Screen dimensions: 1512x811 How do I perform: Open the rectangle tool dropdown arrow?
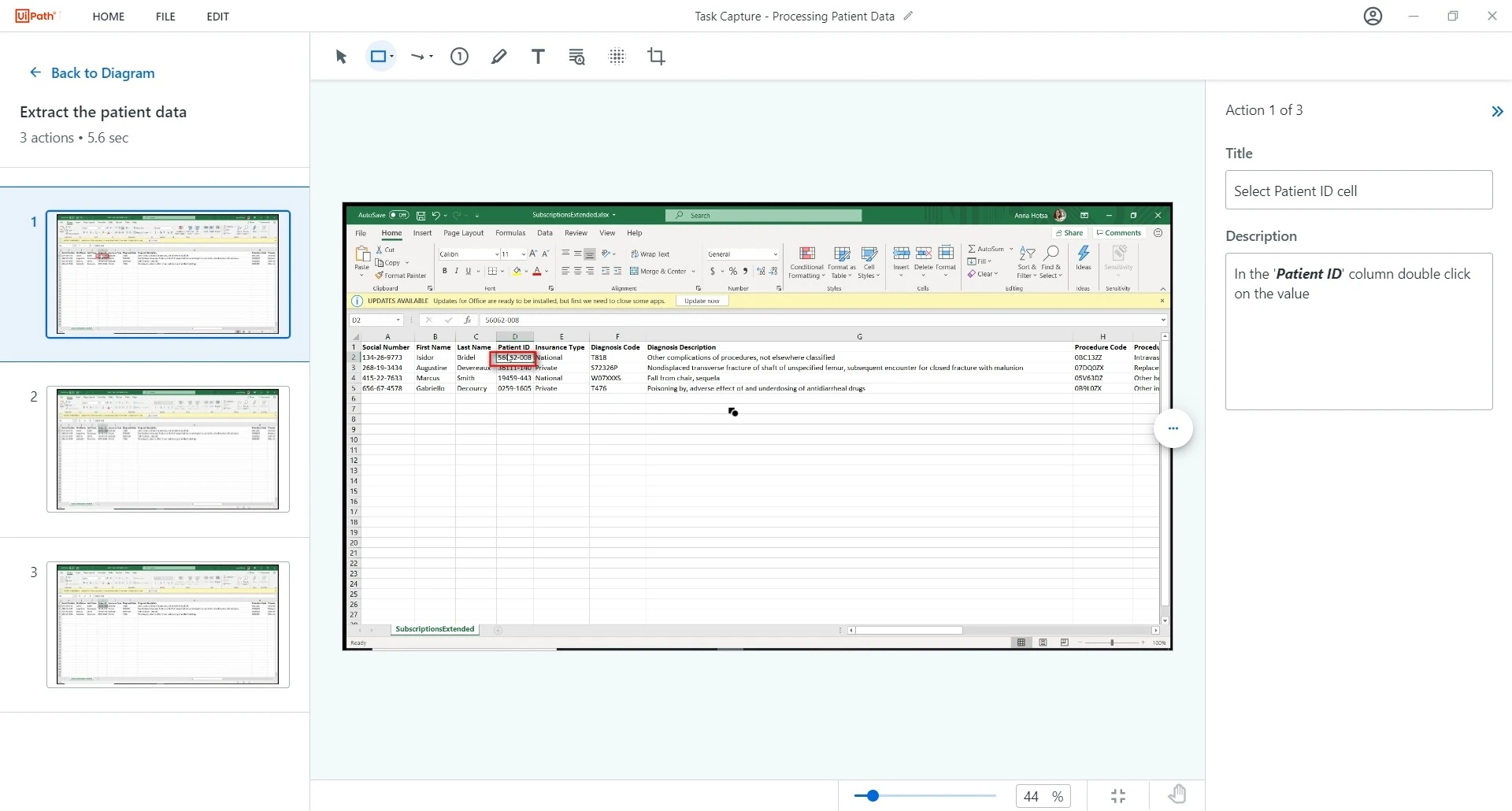(392, 57)
